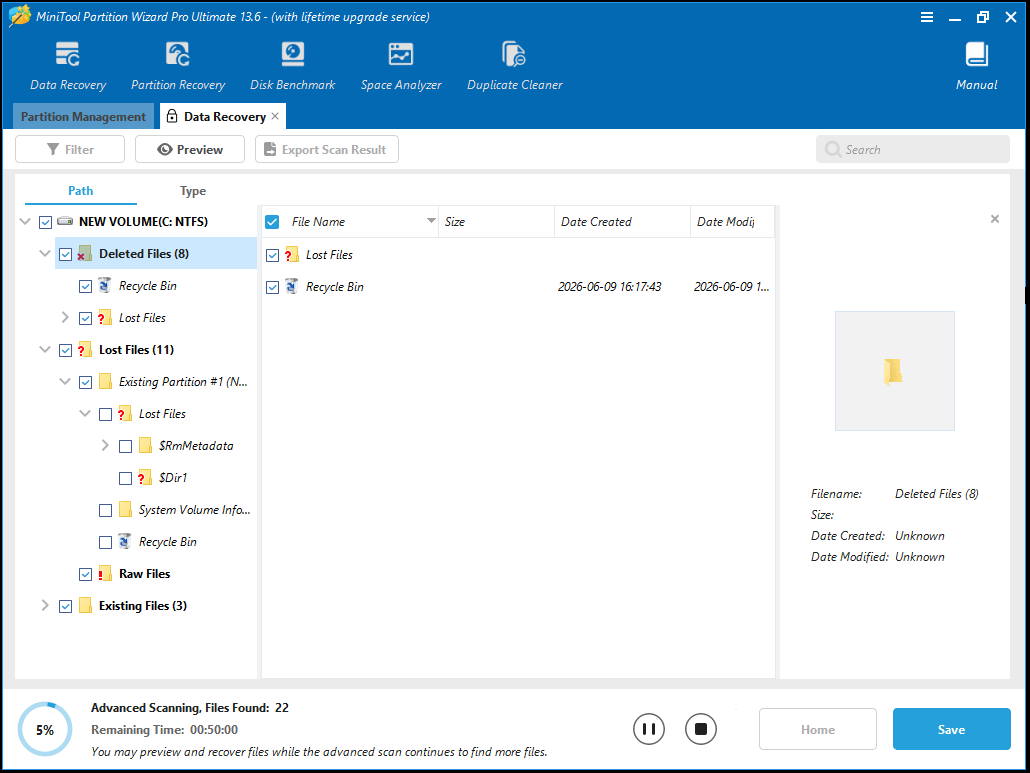Switch to the Type view tab
1030x773 pixels.
point(192,191)
